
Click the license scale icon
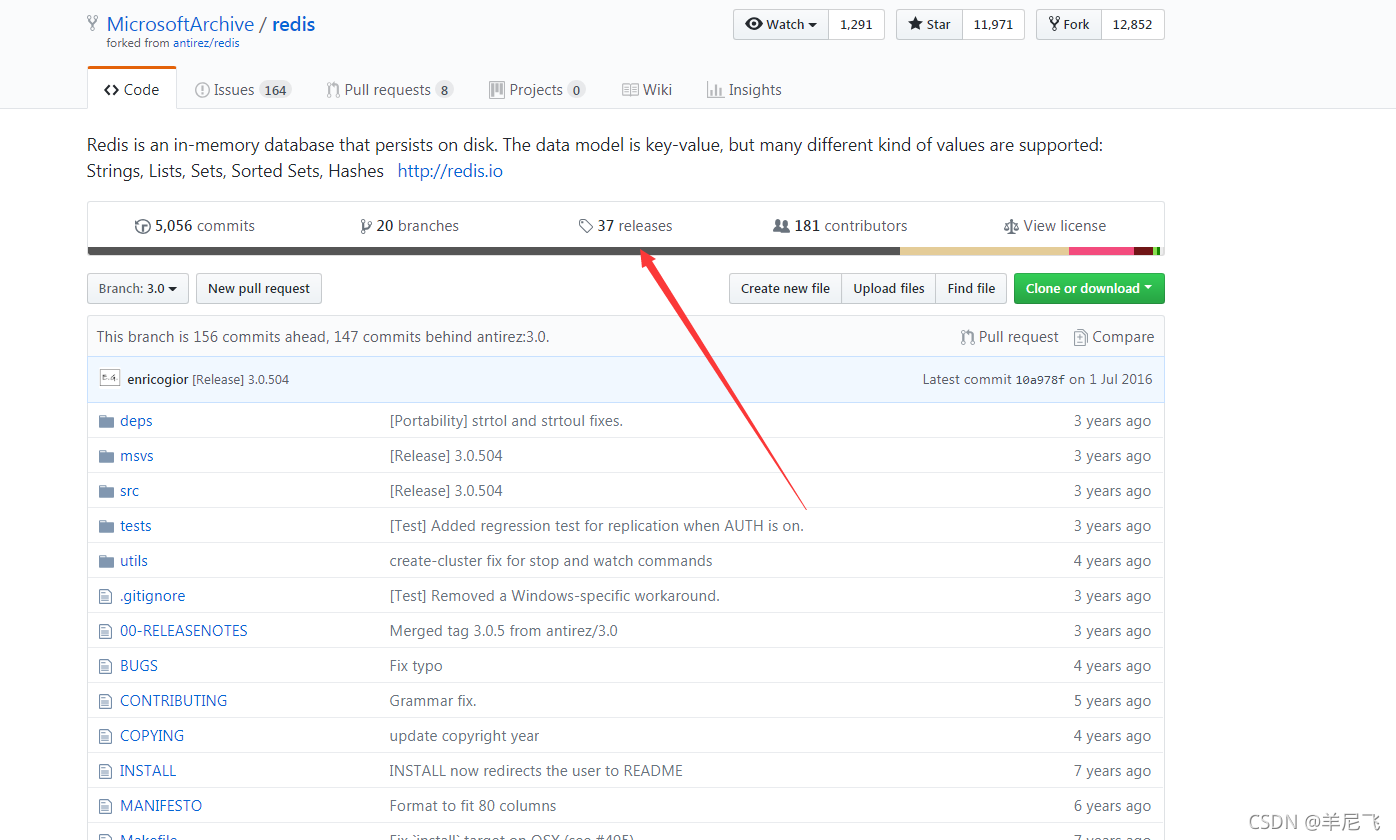click(1011, 226)
